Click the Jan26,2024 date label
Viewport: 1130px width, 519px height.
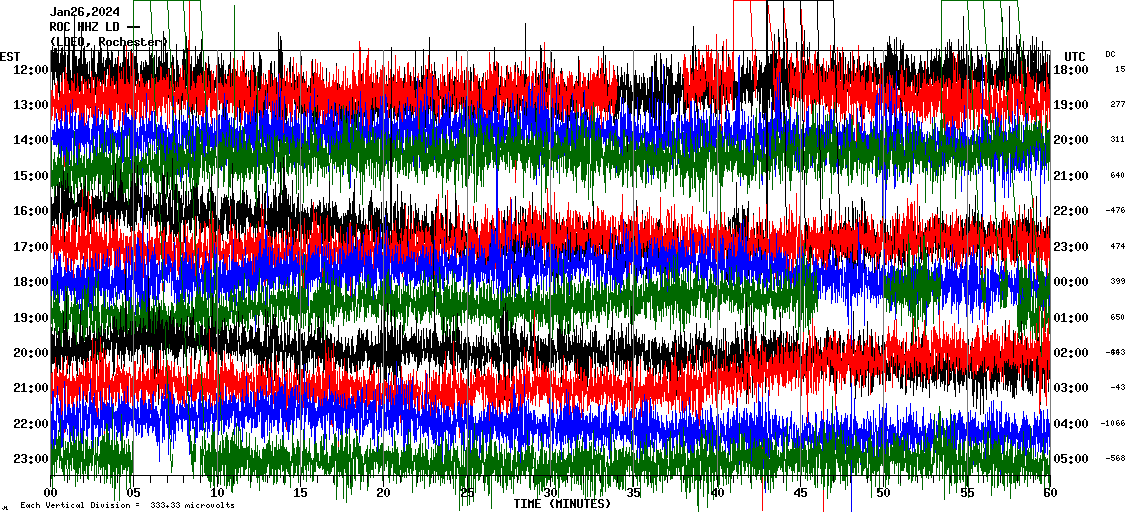[x=85, y=12]
